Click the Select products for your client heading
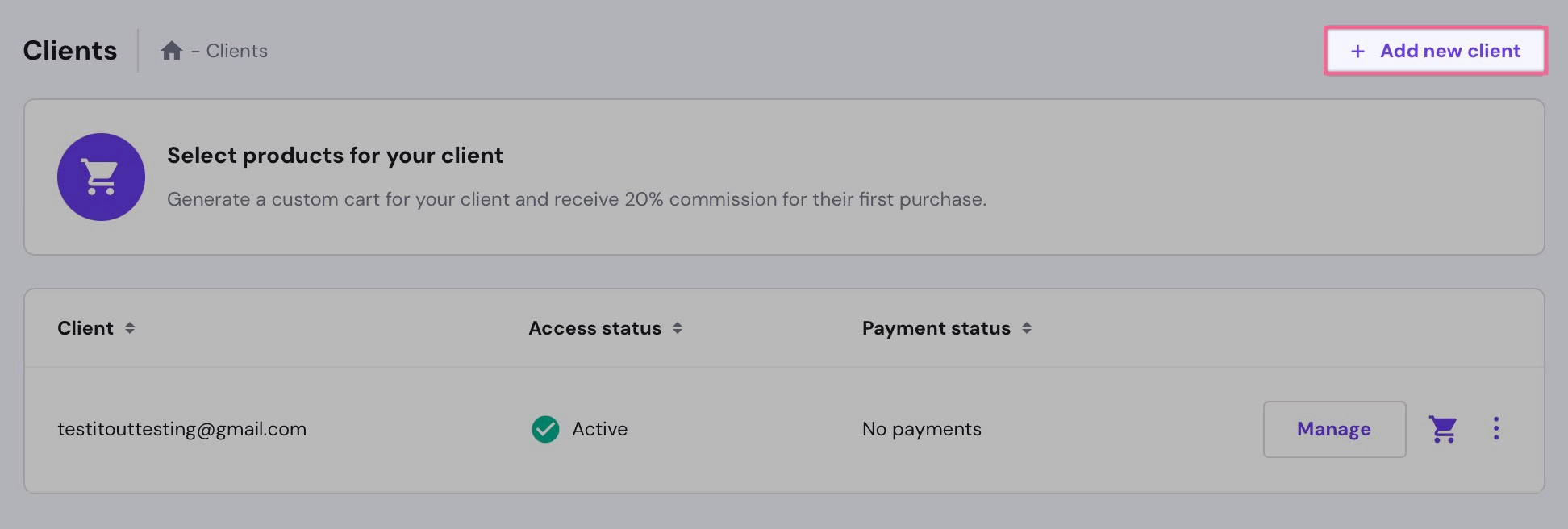Screen dimensions: 1568x529 click(x=335, y=155)
